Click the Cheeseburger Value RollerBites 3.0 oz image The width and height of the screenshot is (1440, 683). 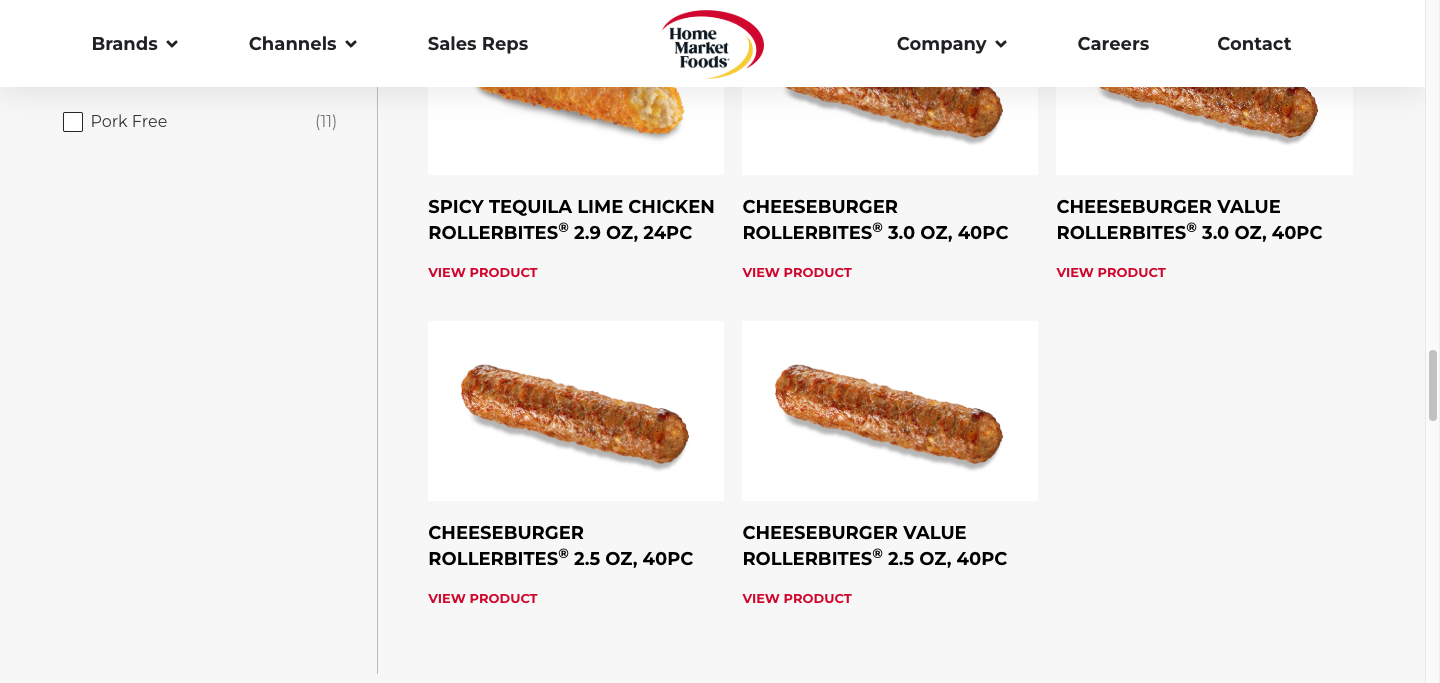point(1204,120)
